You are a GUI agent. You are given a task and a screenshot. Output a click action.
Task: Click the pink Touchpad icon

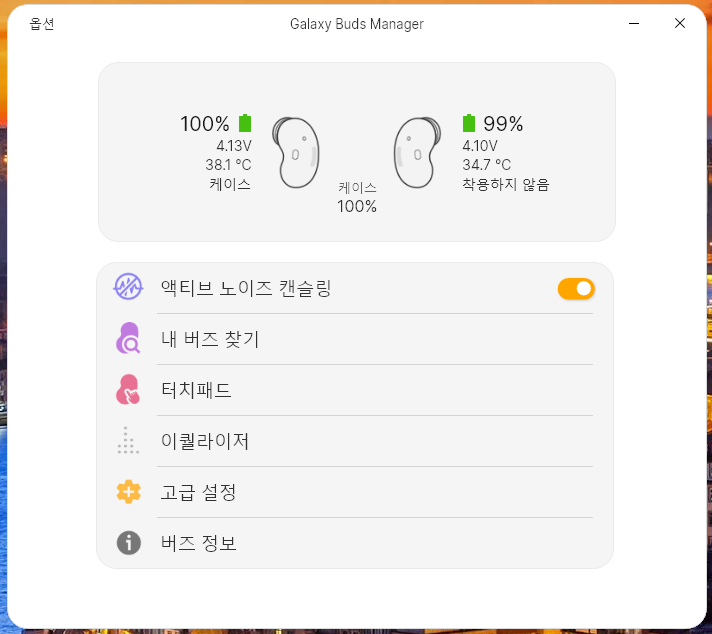pos(128,390)
